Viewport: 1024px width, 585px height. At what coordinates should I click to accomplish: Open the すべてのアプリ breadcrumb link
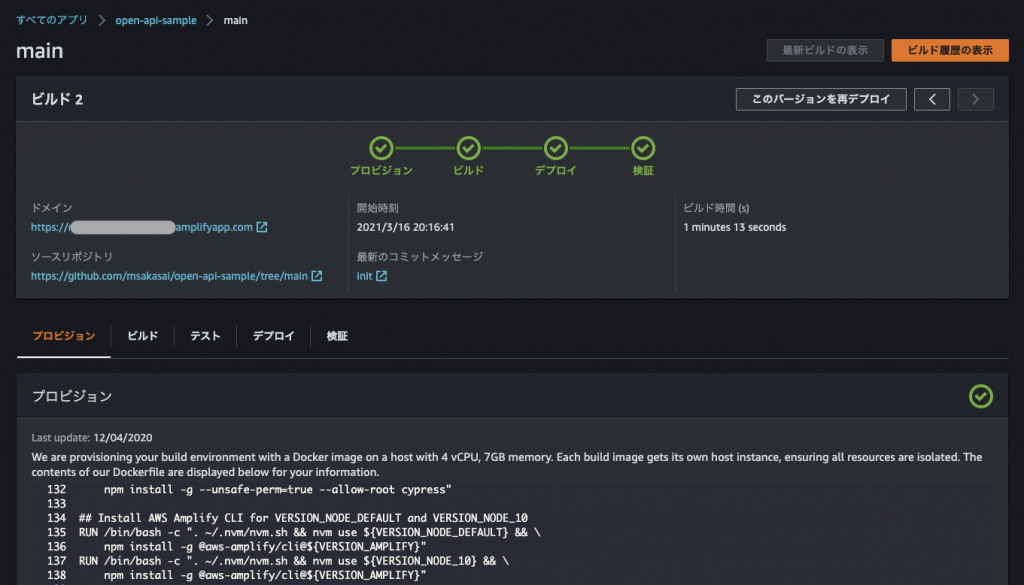pyautogui.click(x=52, y=20)
